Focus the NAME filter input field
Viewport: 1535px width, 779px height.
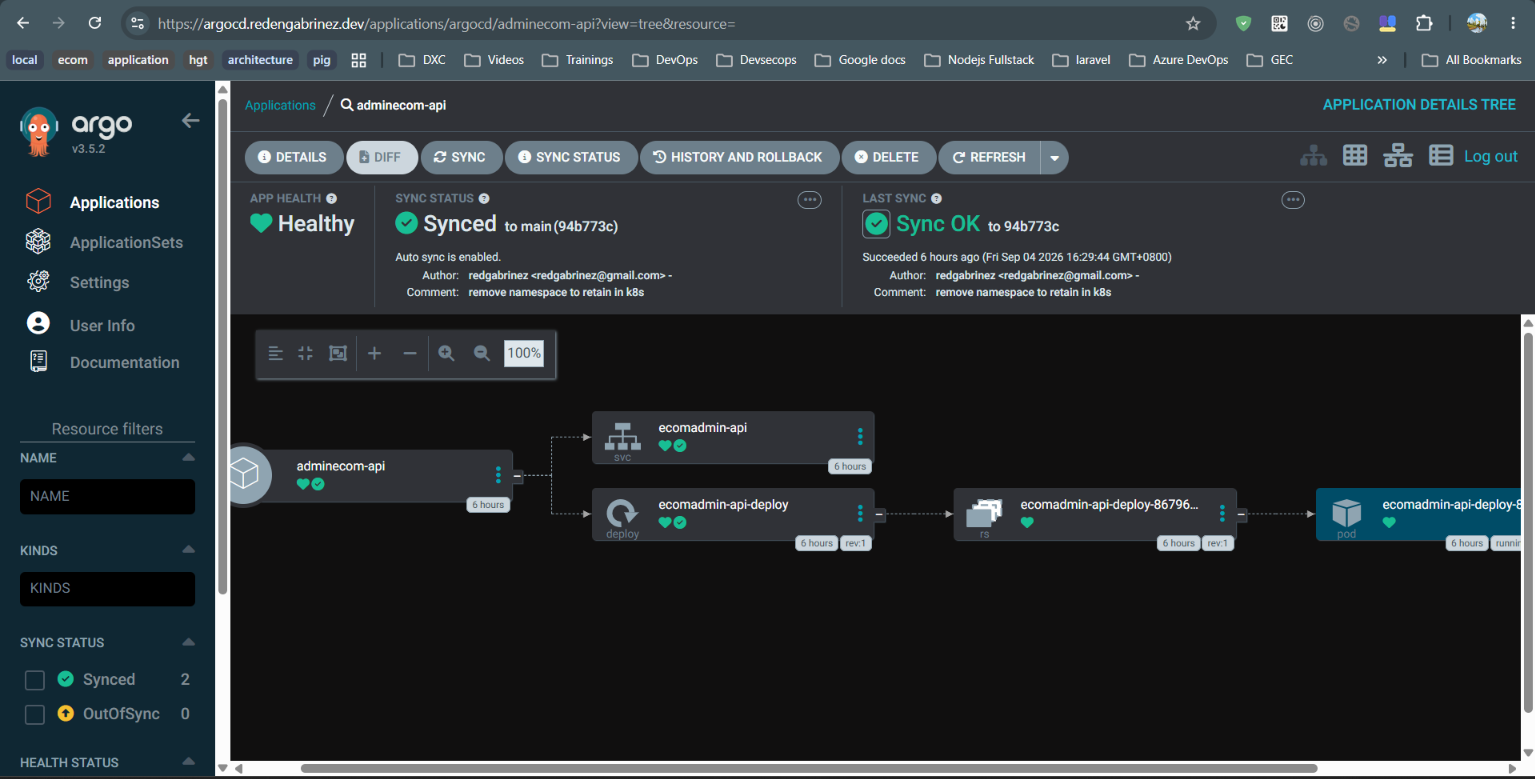[107, 496]
